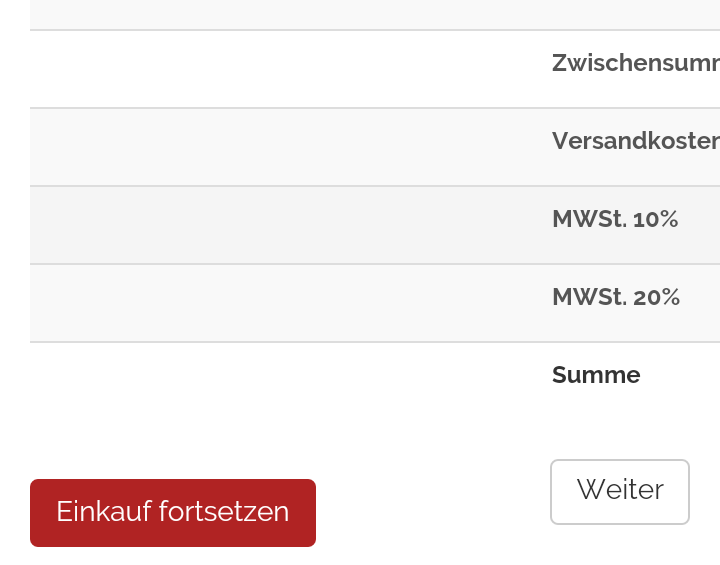Click the MWSt. 20% label

(x=616, y=297)
